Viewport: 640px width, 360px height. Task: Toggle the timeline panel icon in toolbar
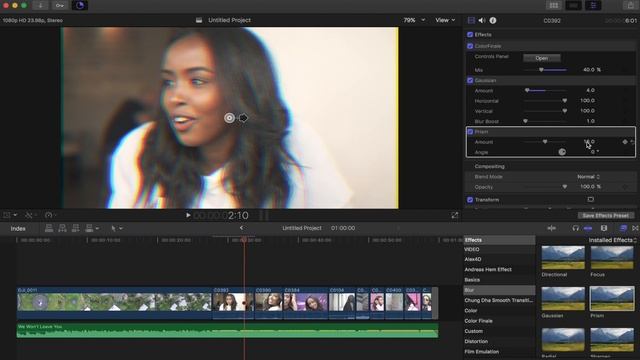click(x=573, y=5)
